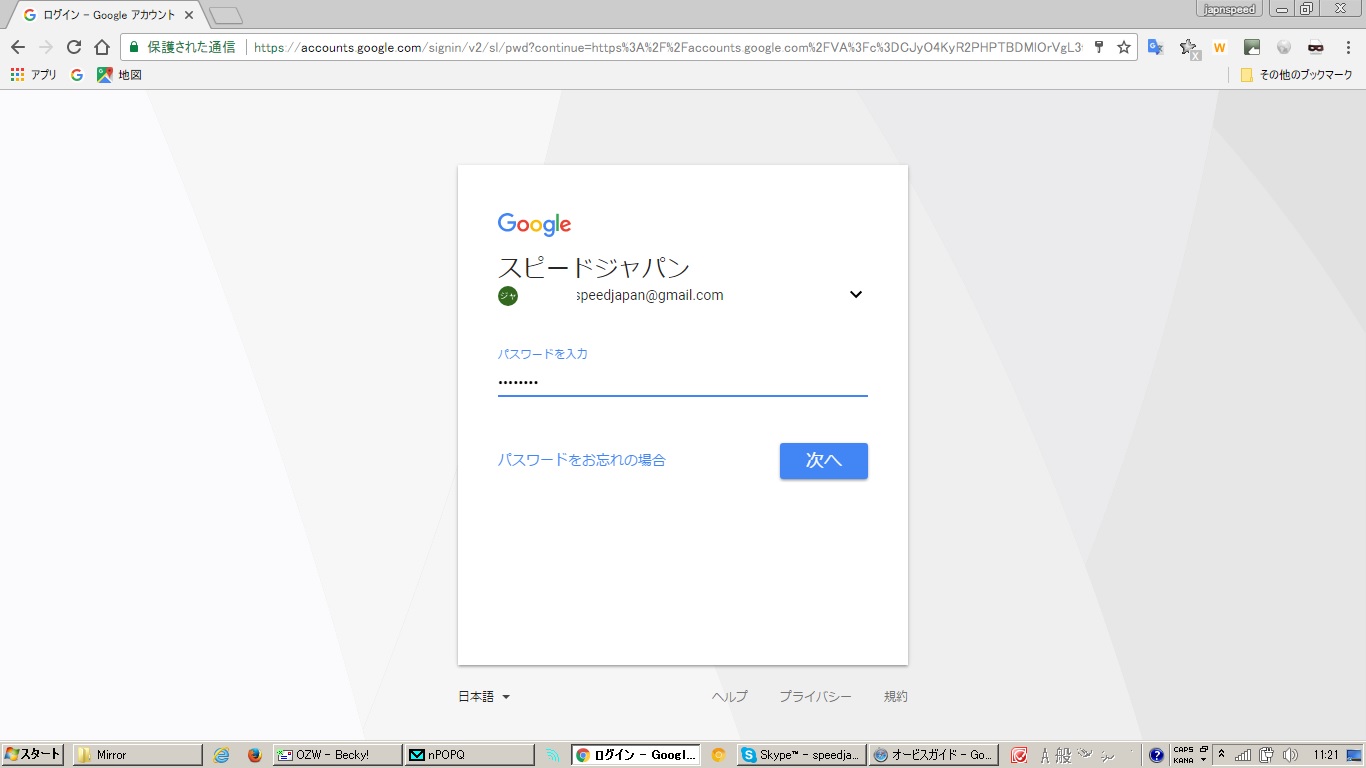This screenshot has width=1366, height=768.
Task: Click the IME 般 conversion mode icon
Action: pos(1063,755)
